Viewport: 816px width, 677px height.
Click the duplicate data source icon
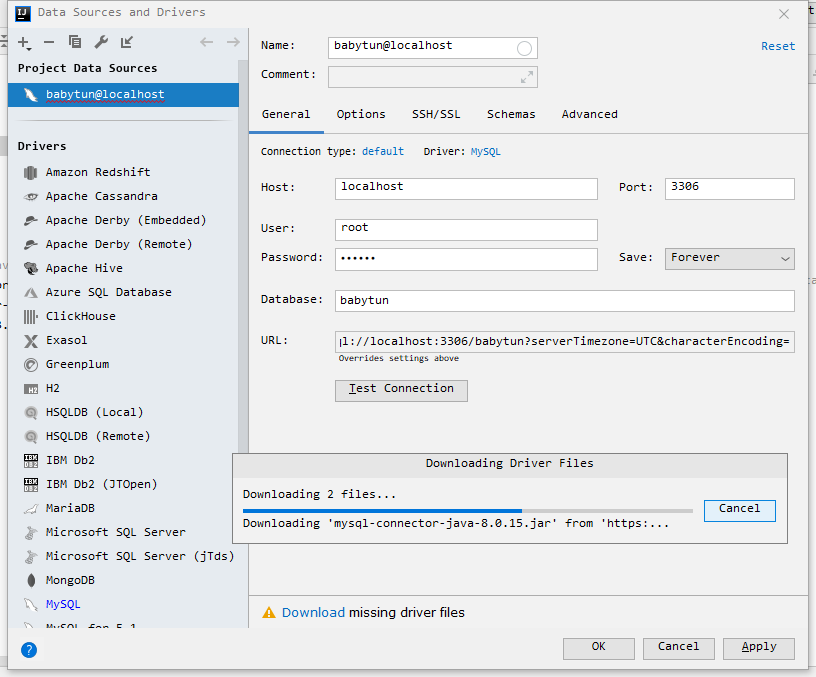click(x=75, y=42)
